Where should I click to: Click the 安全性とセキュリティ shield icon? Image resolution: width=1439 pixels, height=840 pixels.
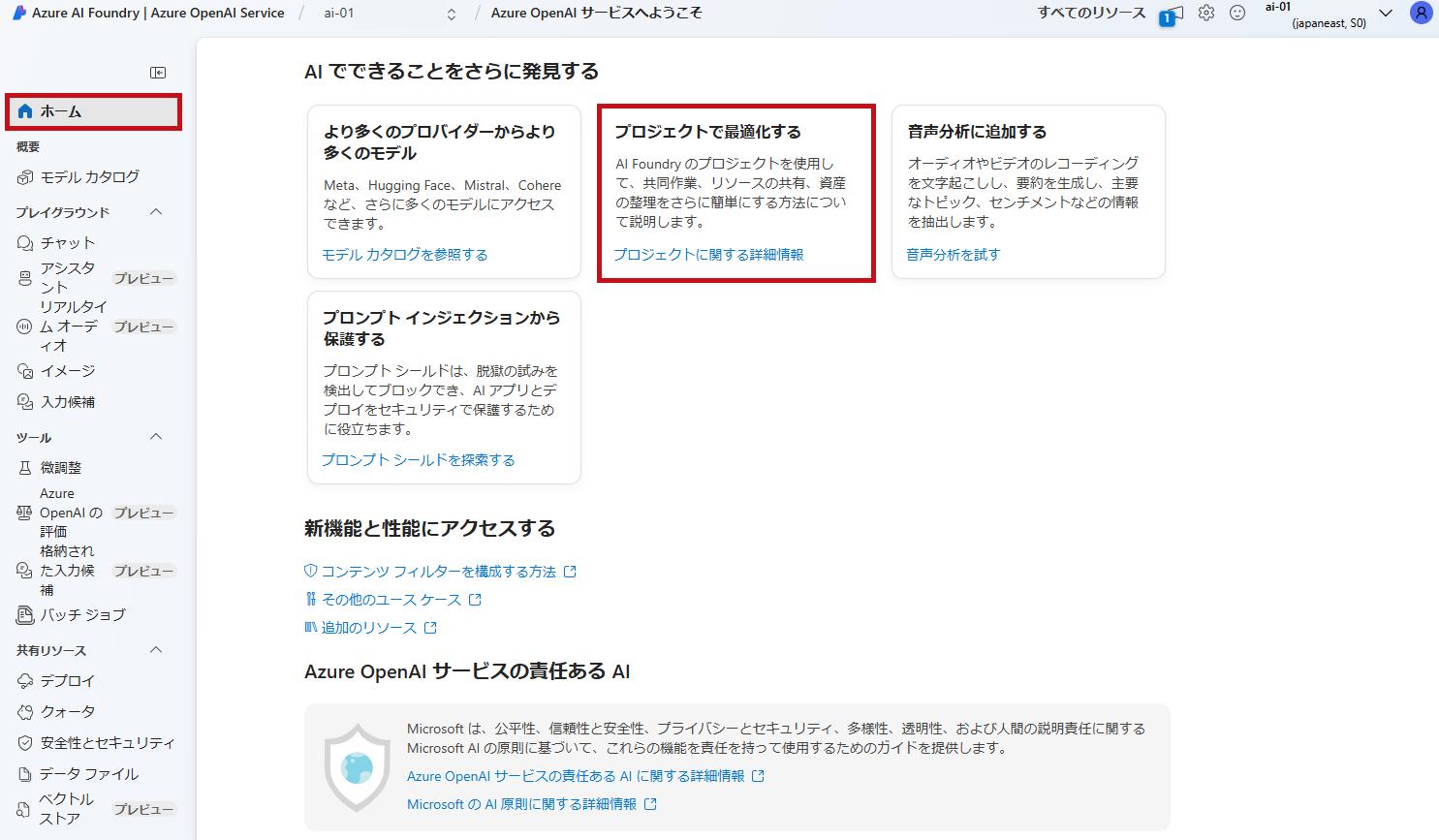[x=25, y=743]
